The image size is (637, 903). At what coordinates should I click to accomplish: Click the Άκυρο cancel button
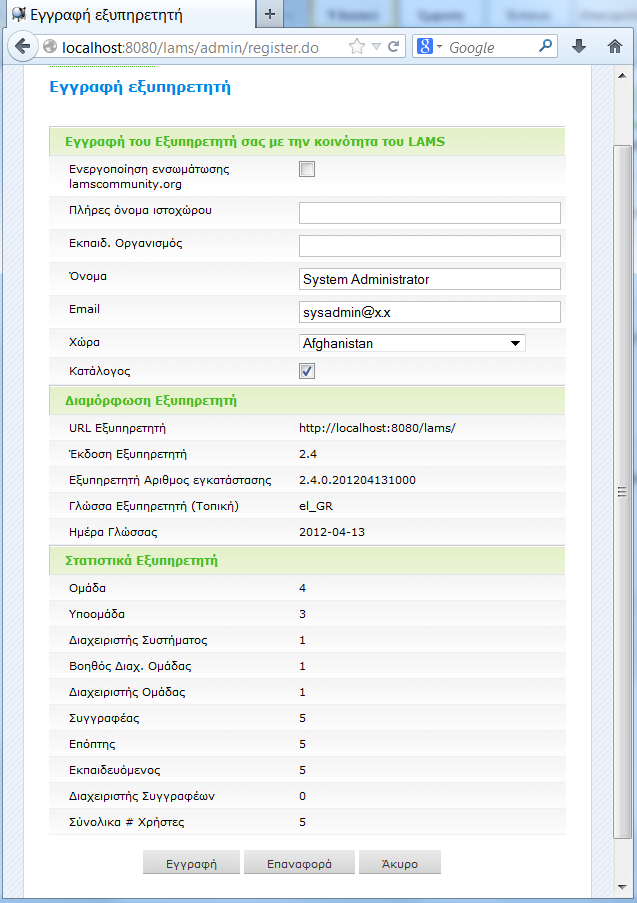(400, 863)
